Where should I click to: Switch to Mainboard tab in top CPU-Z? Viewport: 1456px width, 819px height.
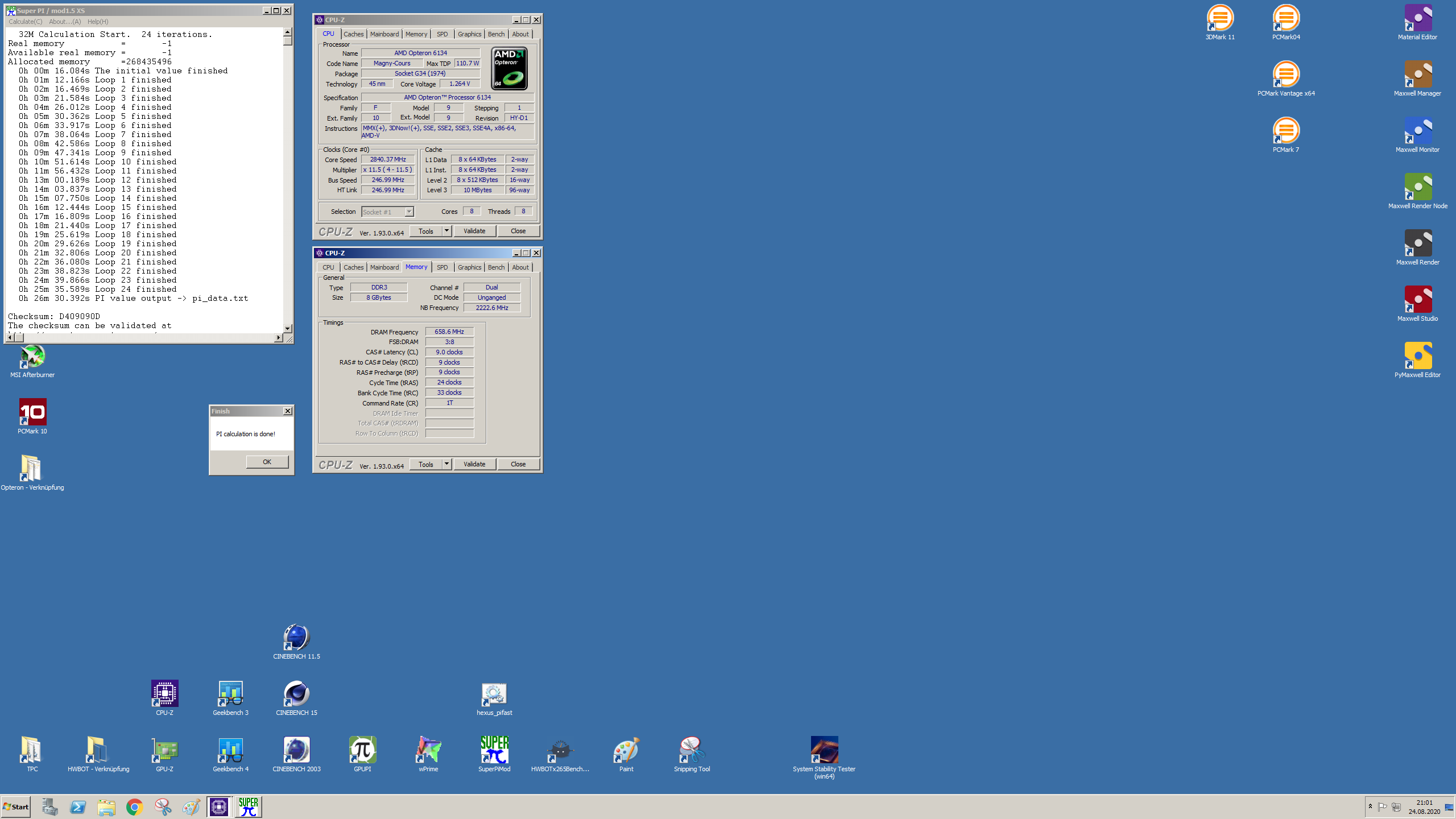(x=384, y=34)
